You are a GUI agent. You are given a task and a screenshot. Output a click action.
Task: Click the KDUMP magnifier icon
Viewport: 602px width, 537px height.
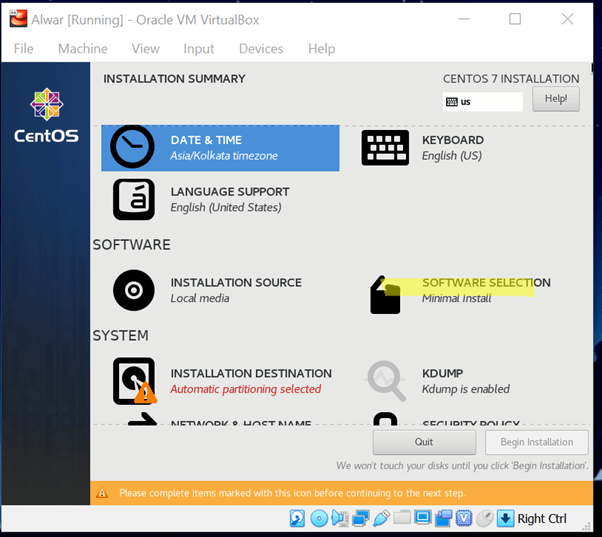(x=385, y=380)
